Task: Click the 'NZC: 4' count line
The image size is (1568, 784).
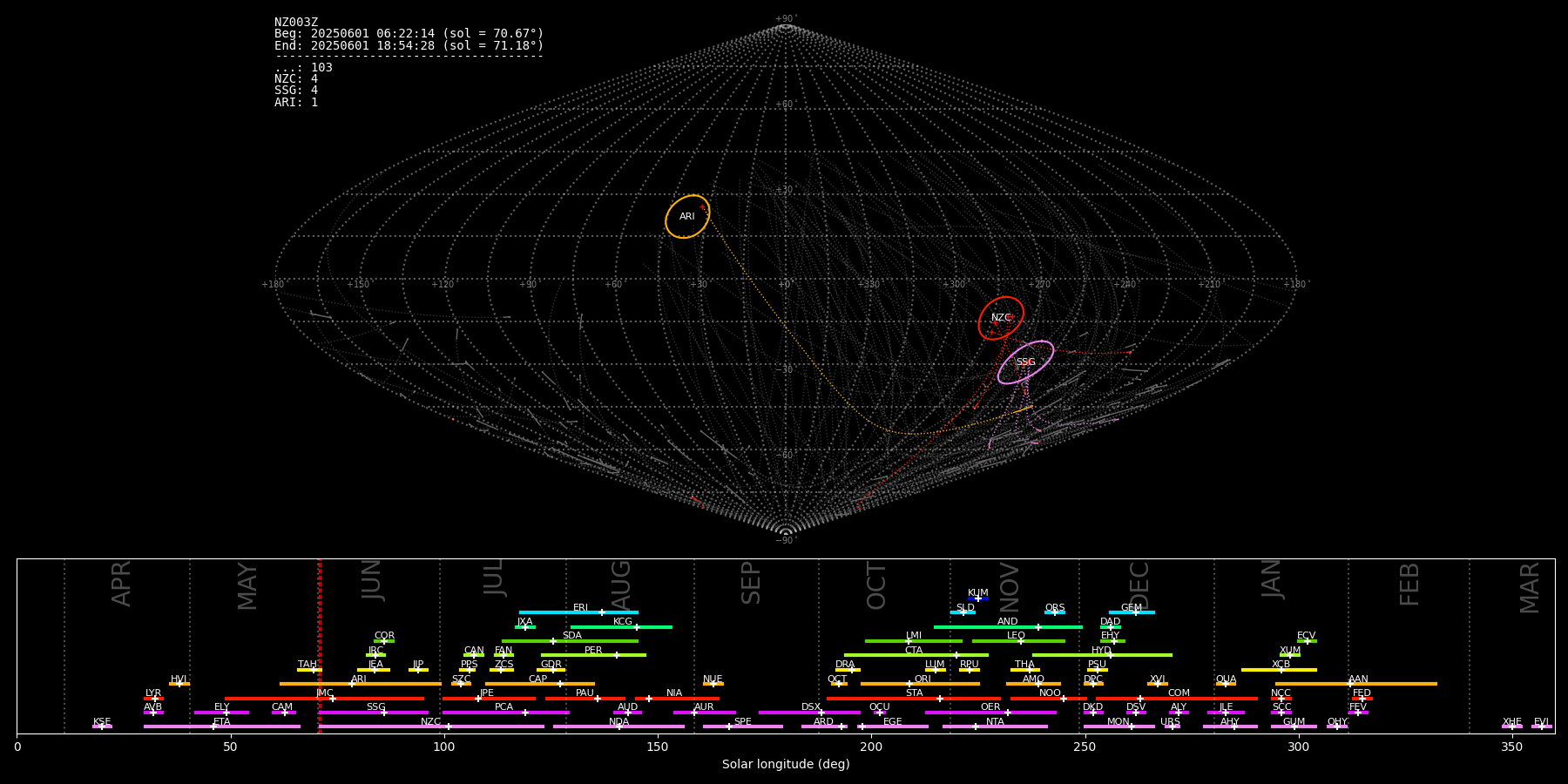Action: tap(296, 79)
